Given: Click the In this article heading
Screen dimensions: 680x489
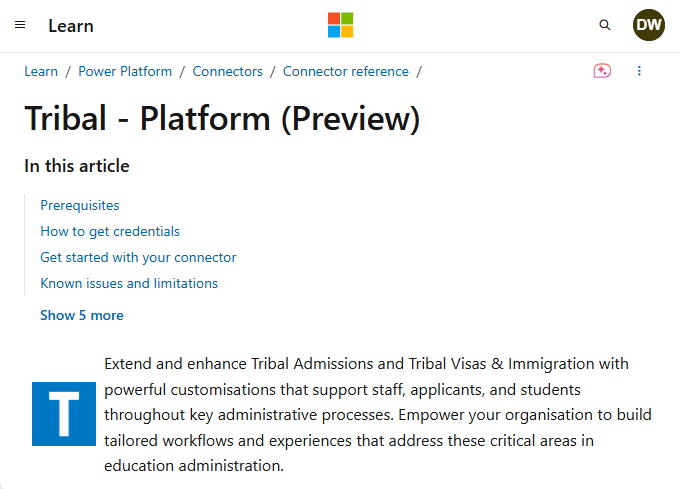Looking at the screenshot, I should [77, 166].
